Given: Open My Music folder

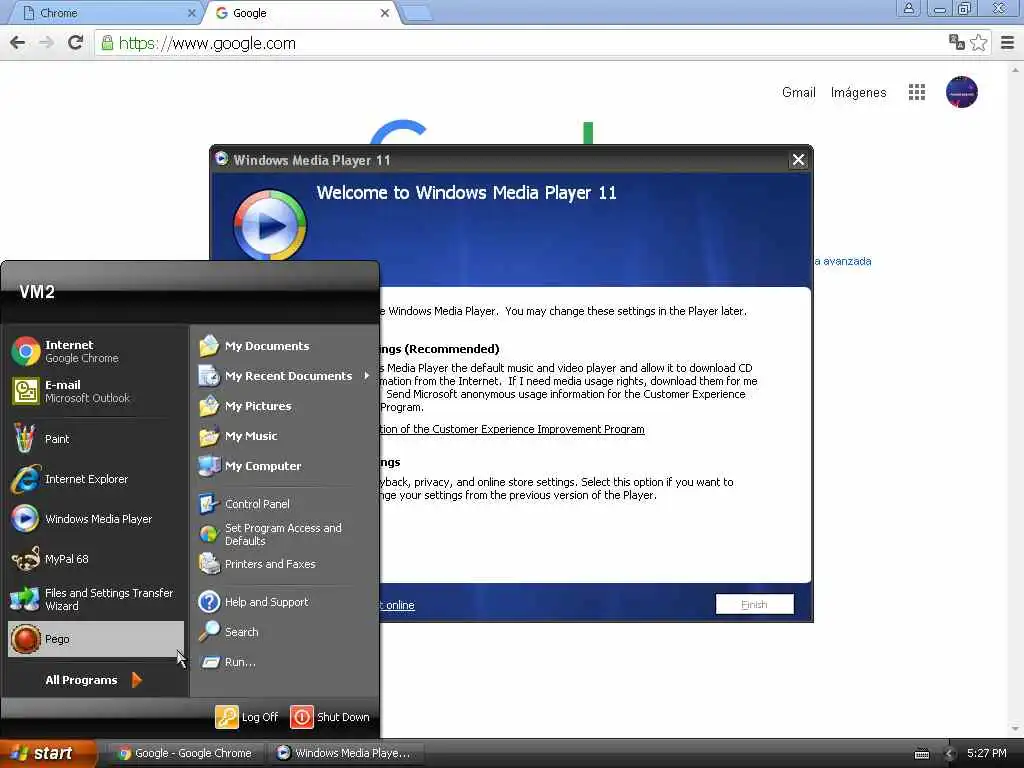Looking at the screenshot, I should (284, 436).
